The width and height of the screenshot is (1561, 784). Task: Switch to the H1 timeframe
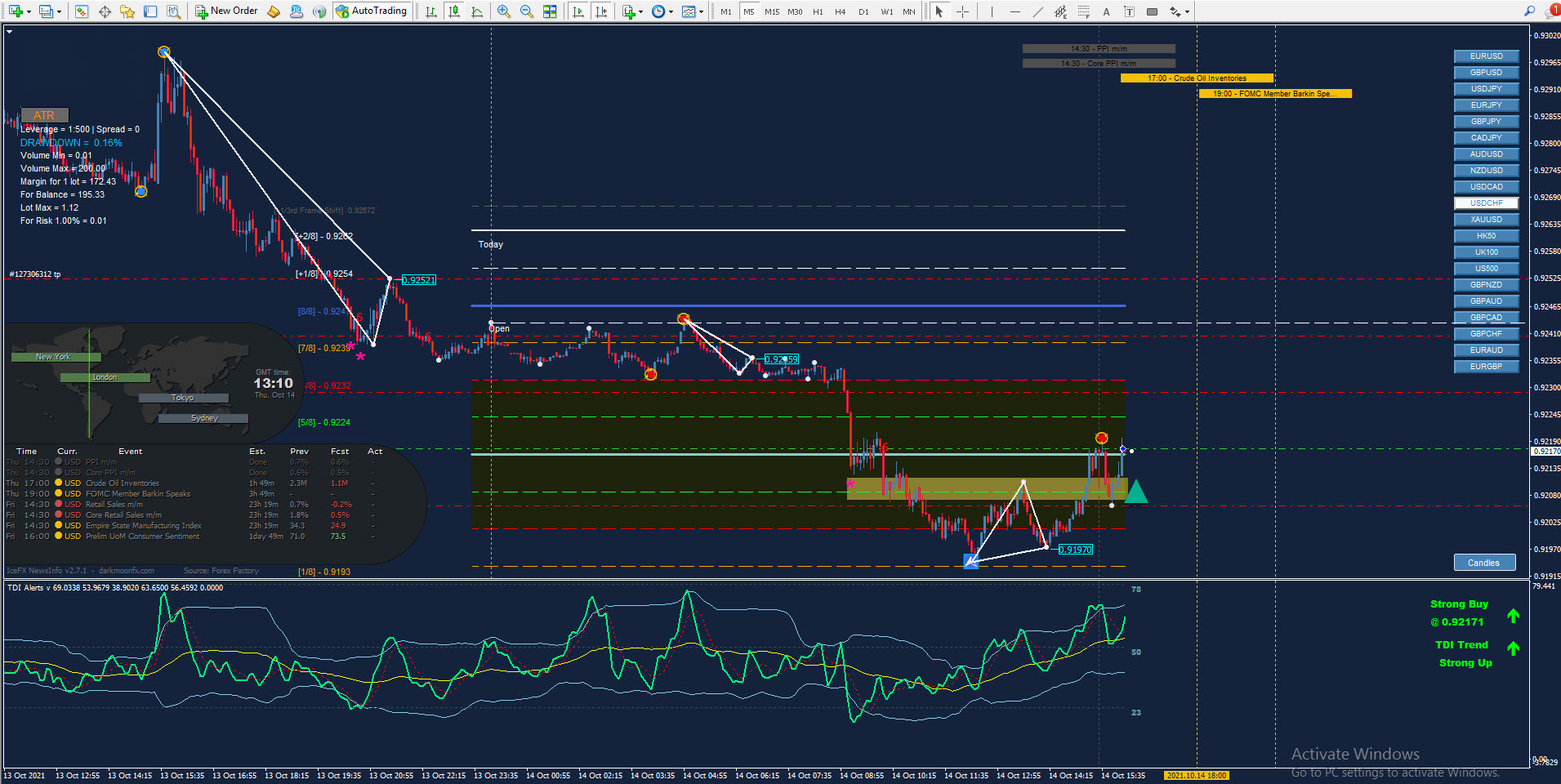tap(818, 11)
